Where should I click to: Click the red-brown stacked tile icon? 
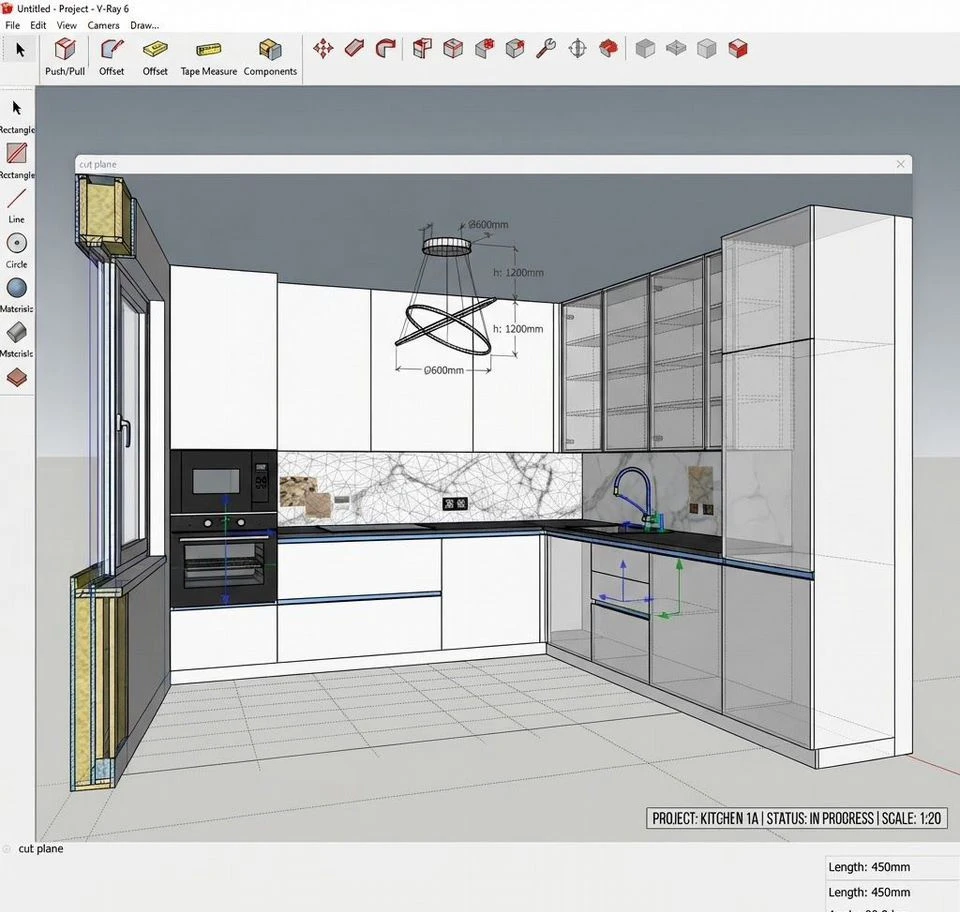(17, 377)
